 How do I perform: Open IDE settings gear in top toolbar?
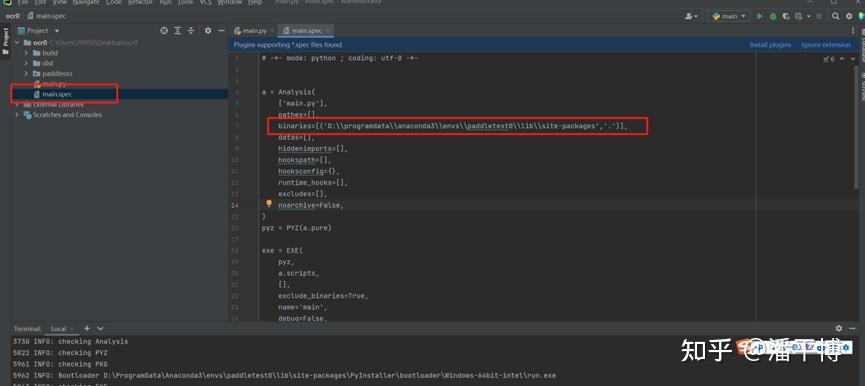pos(849,17)
